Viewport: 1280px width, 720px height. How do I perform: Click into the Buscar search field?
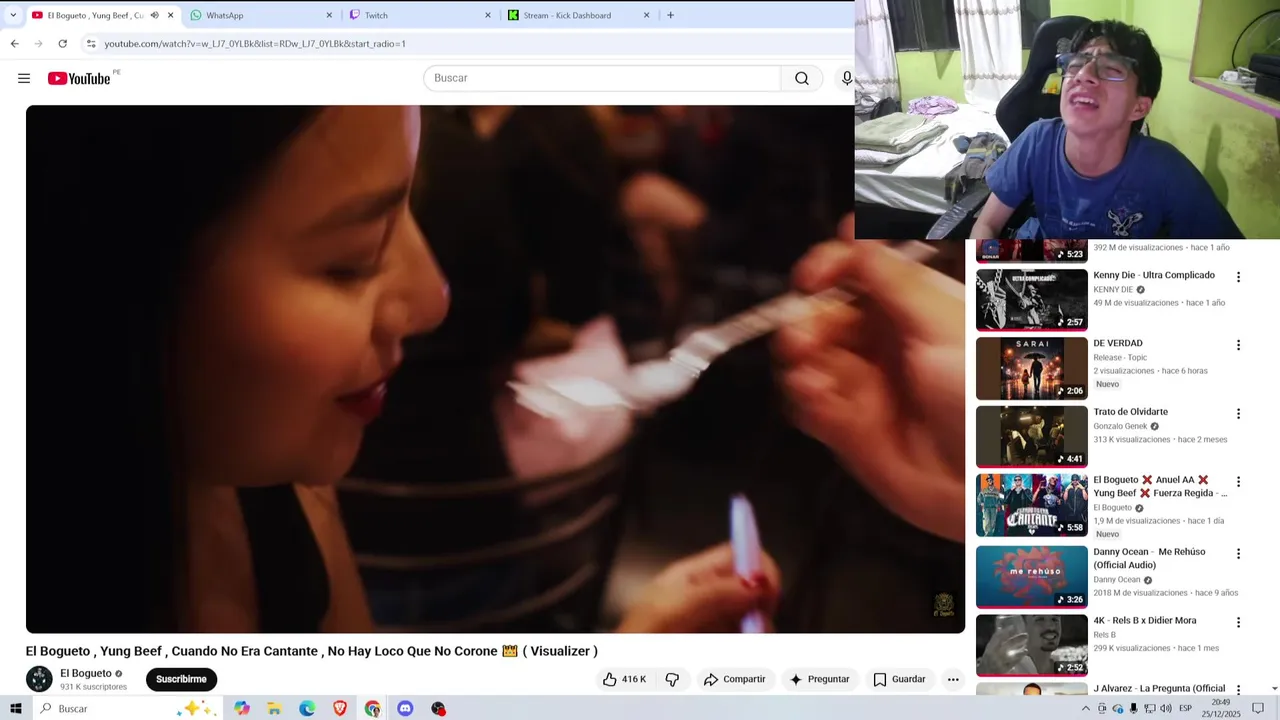[x=602, y=78]
